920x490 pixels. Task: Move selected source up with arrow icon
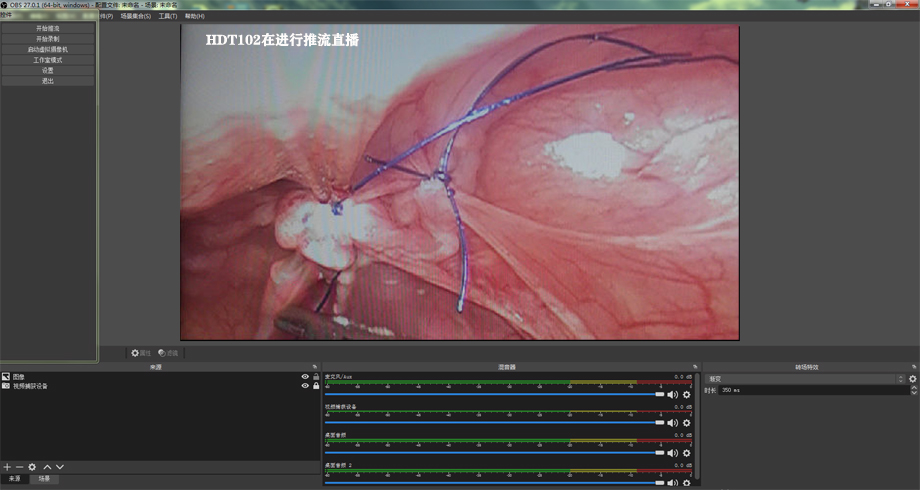pos(47,467)
